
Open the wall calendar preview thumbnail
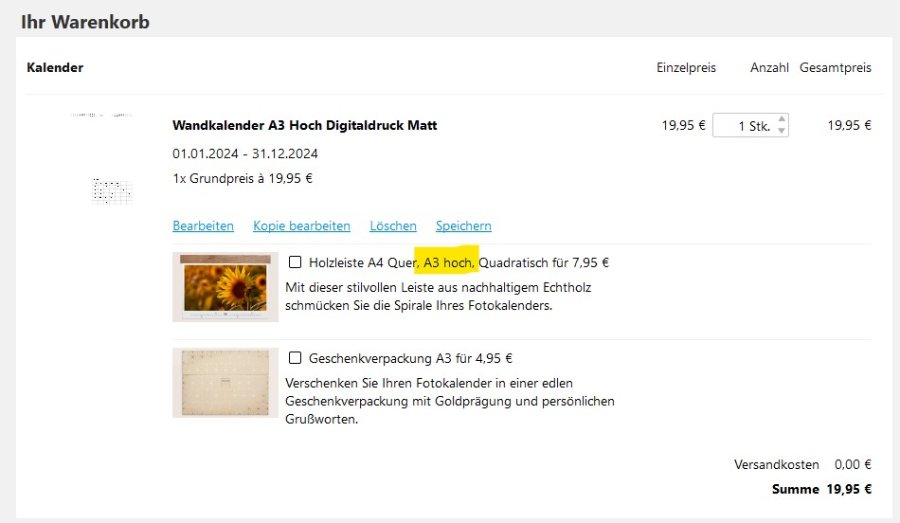(x=102, y=158)
